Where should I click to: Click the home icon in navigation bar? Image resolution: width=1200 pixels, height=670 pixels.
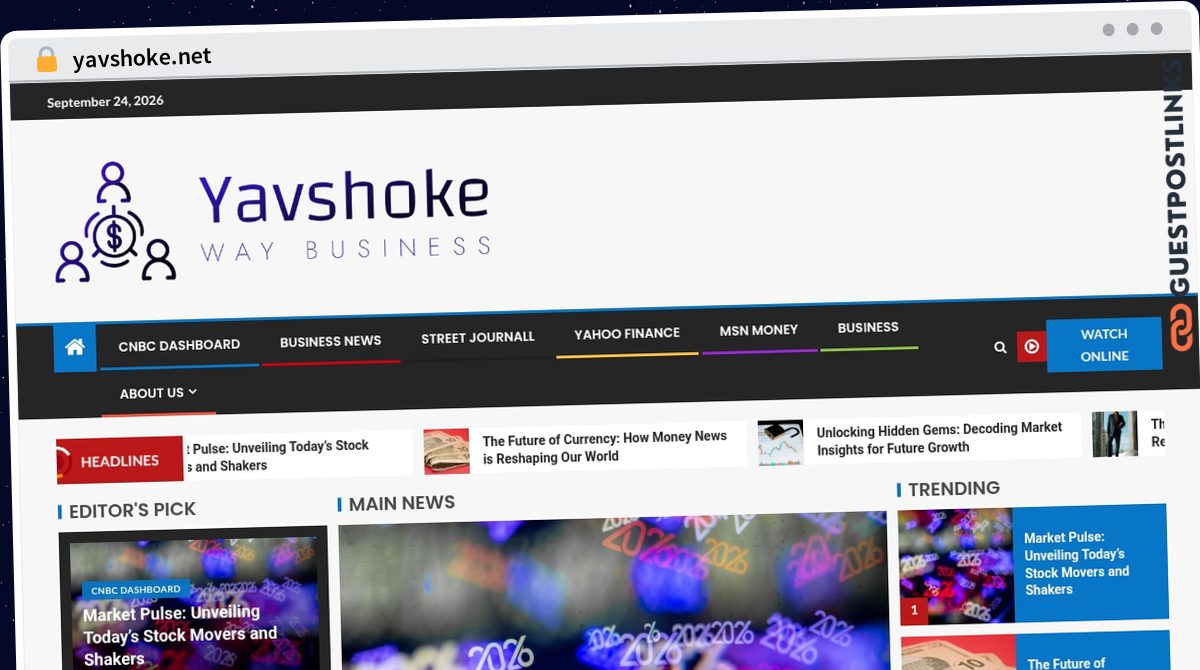pyautogui.click(x=75, y=348)
